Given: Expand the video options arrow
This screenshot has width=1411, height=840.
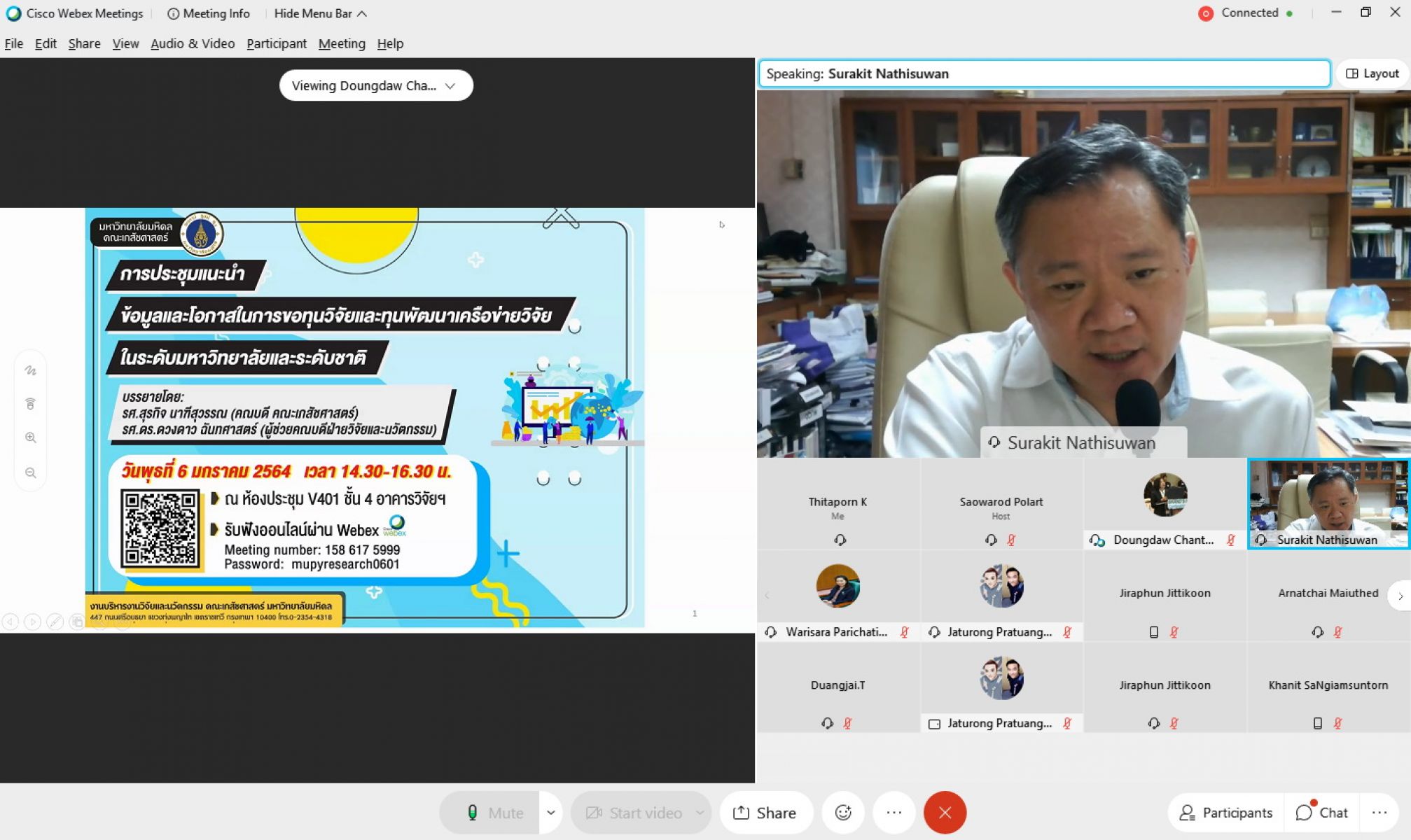Looking at the screenshot, I should tap(700, 813).
